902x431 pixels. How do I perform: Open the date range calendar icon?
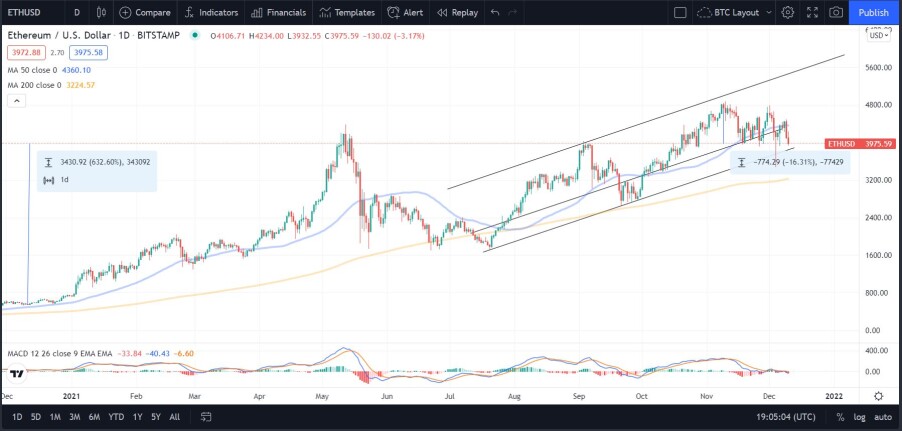click(207, 417)
